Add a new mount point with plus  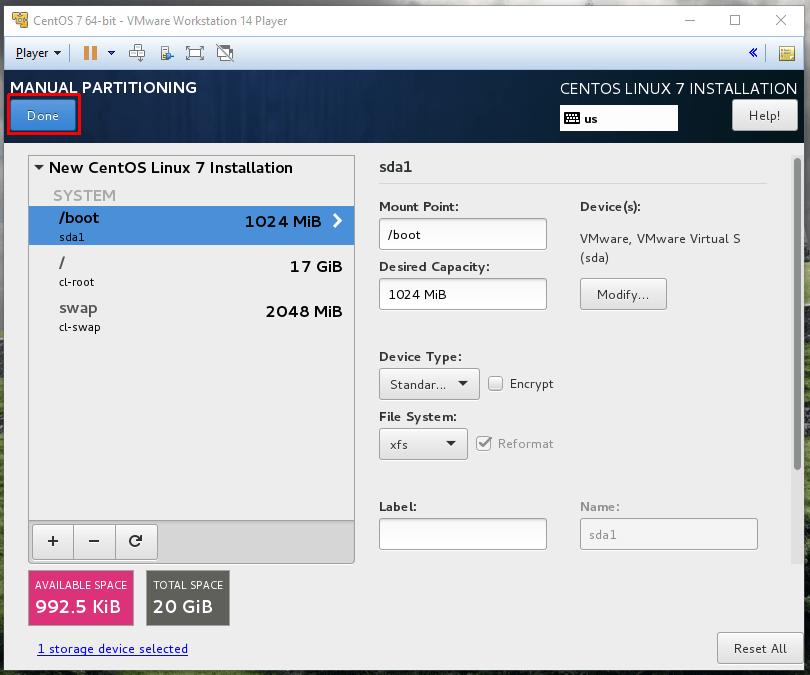(x=53, y=541)
